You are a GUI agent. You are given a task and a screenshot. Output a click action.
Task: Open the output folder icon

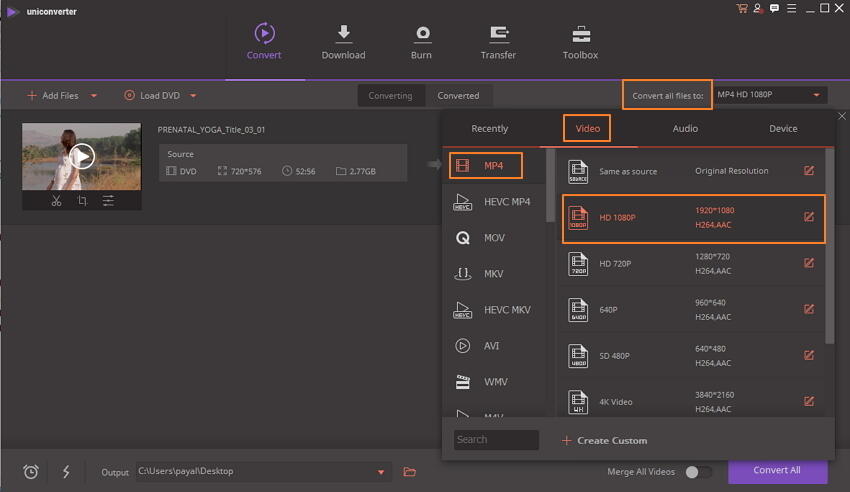coord(410,472)
